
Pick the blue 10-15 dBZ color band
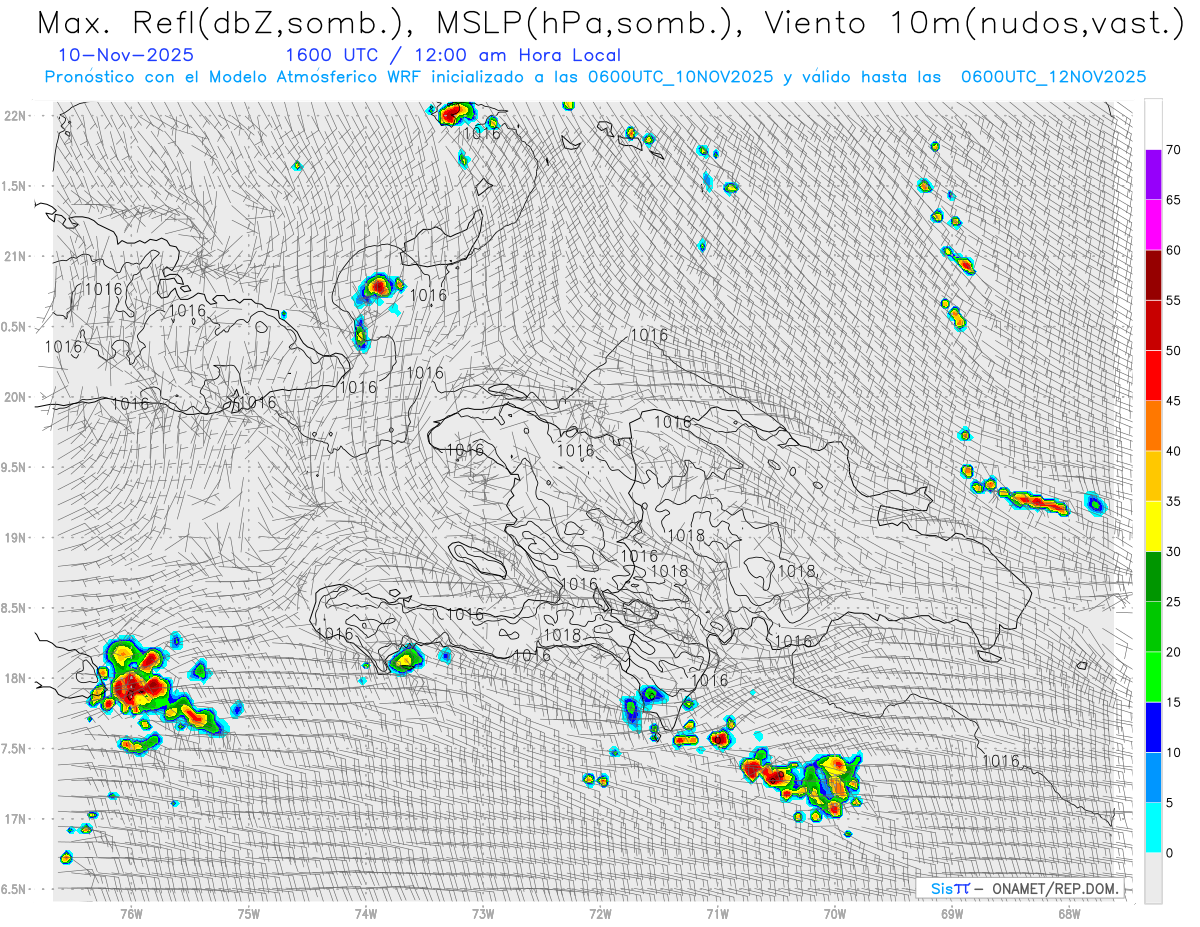pos(1153,727)
